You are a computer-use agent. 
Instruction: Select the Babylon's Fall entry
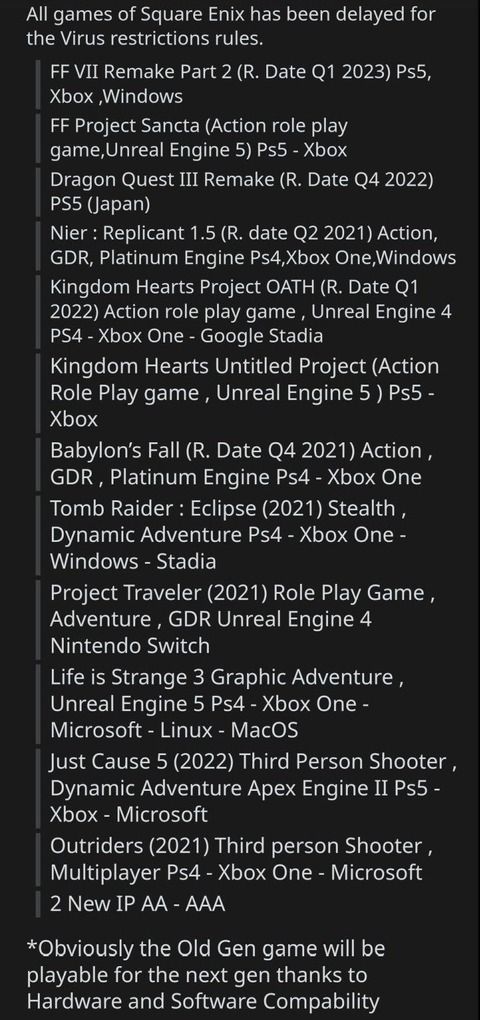point(242,463)
